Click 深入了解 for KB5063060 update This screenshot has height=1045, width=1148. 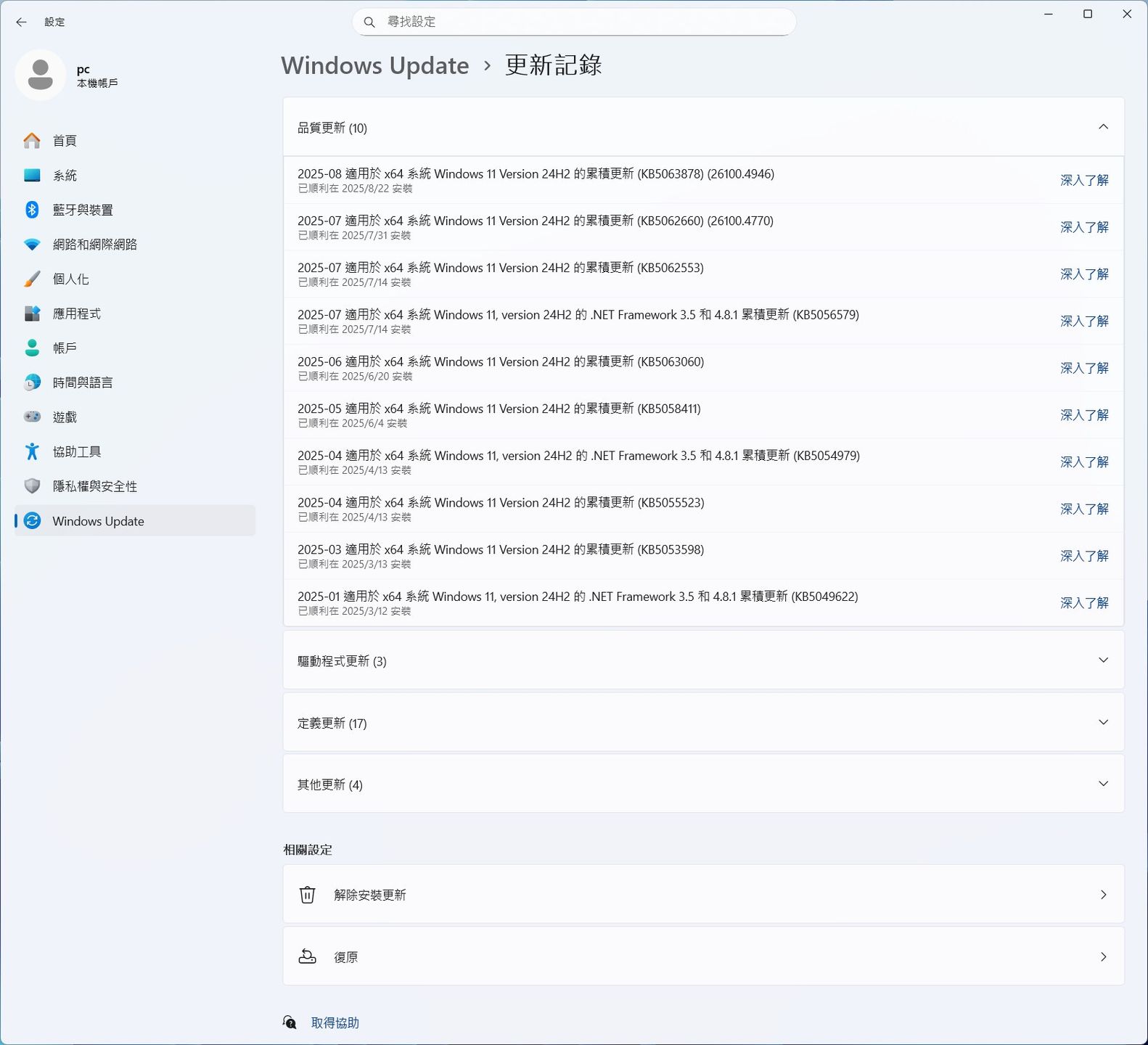(x=1084, y=368)
